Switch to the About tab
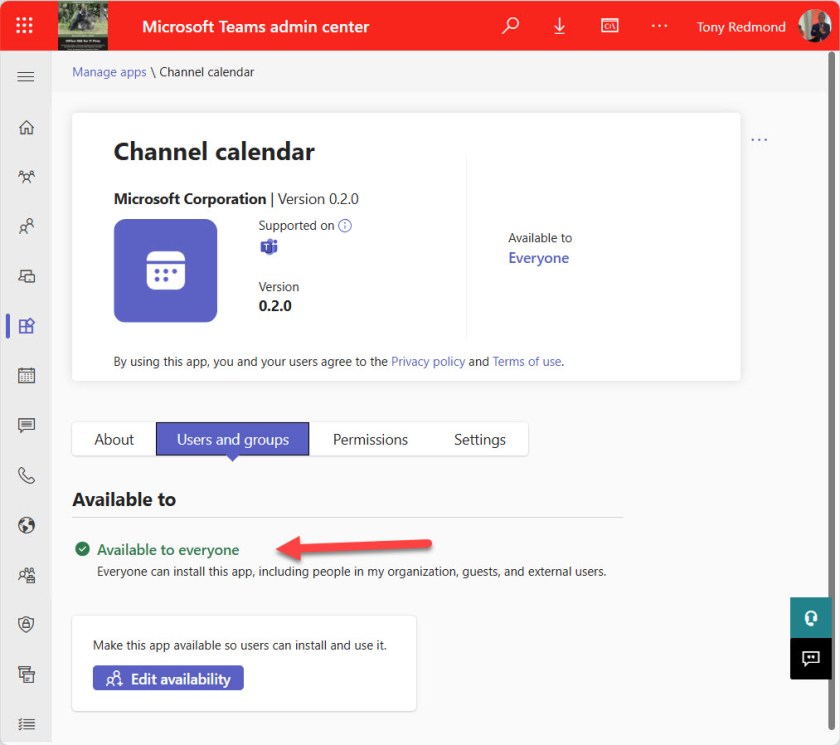840x745 pixels. pos(114,439)
